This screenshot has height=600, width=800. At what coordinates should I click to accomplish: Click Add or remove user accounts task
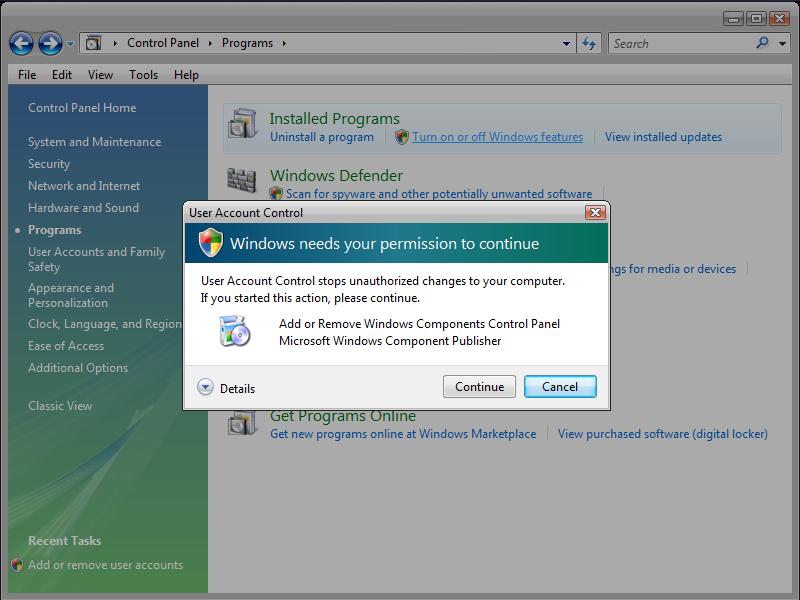pyautogui.click(x=106, y=565)
